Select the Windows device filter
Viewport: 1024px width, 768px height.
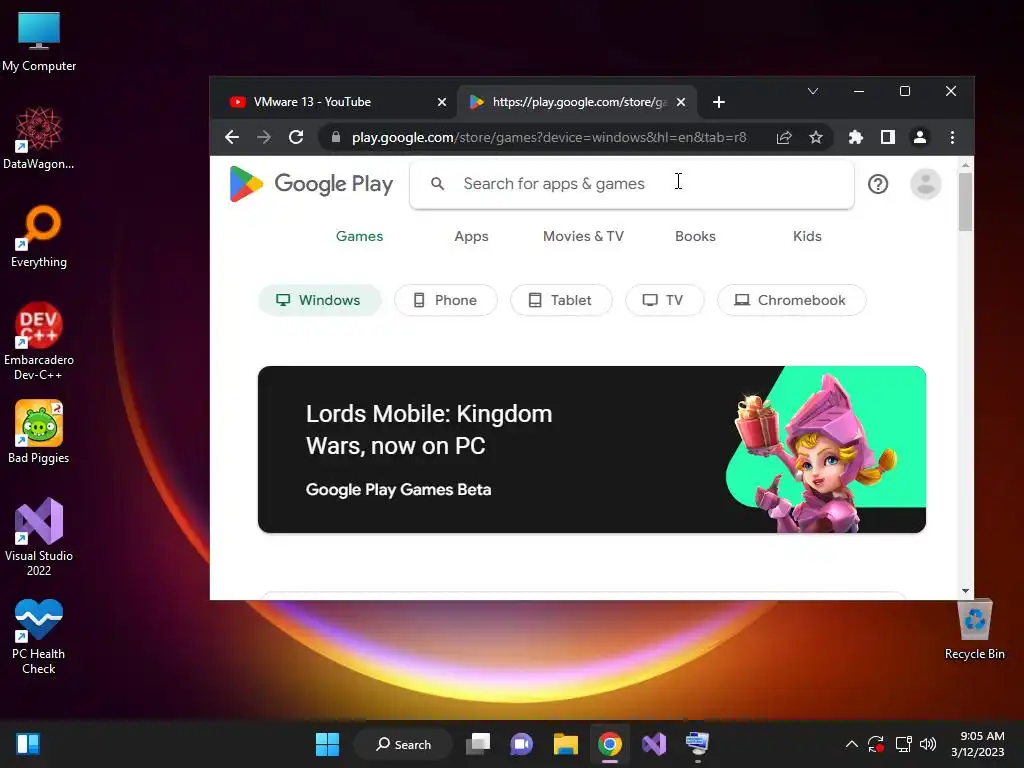pyautogui.click(x=319, y=300)
